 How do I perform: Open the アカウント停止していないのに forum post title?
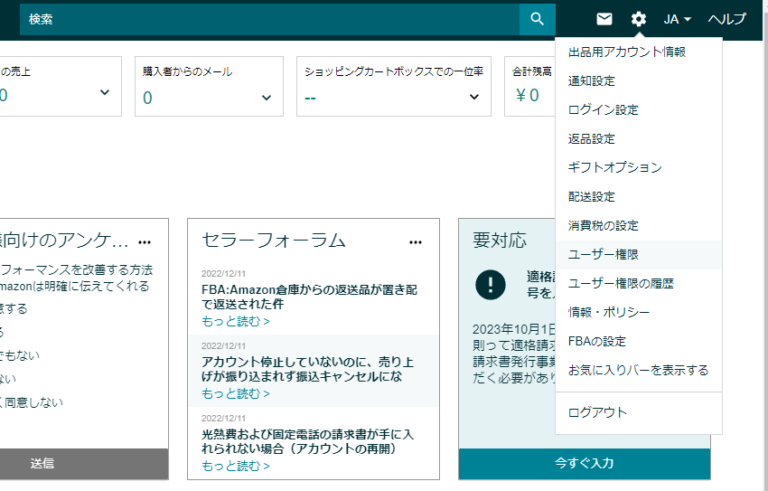(x=308, y=369)
